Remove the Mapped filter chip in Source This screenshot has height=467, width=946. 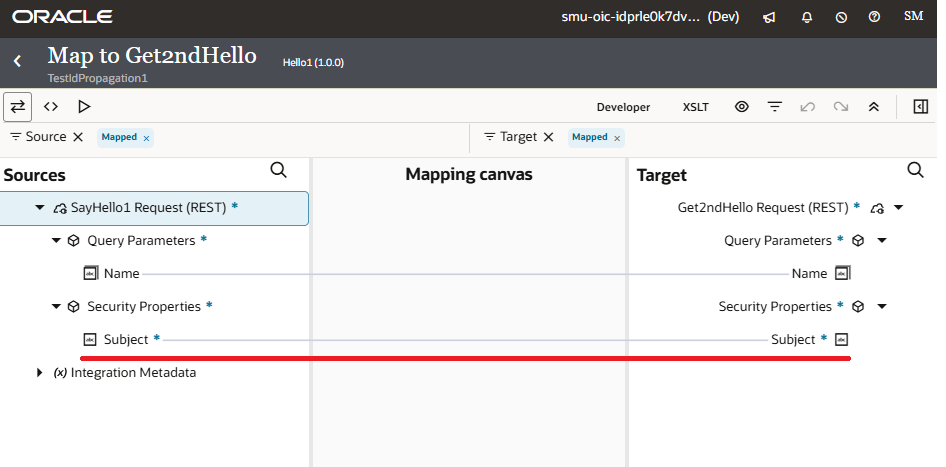tap(146, 138)
